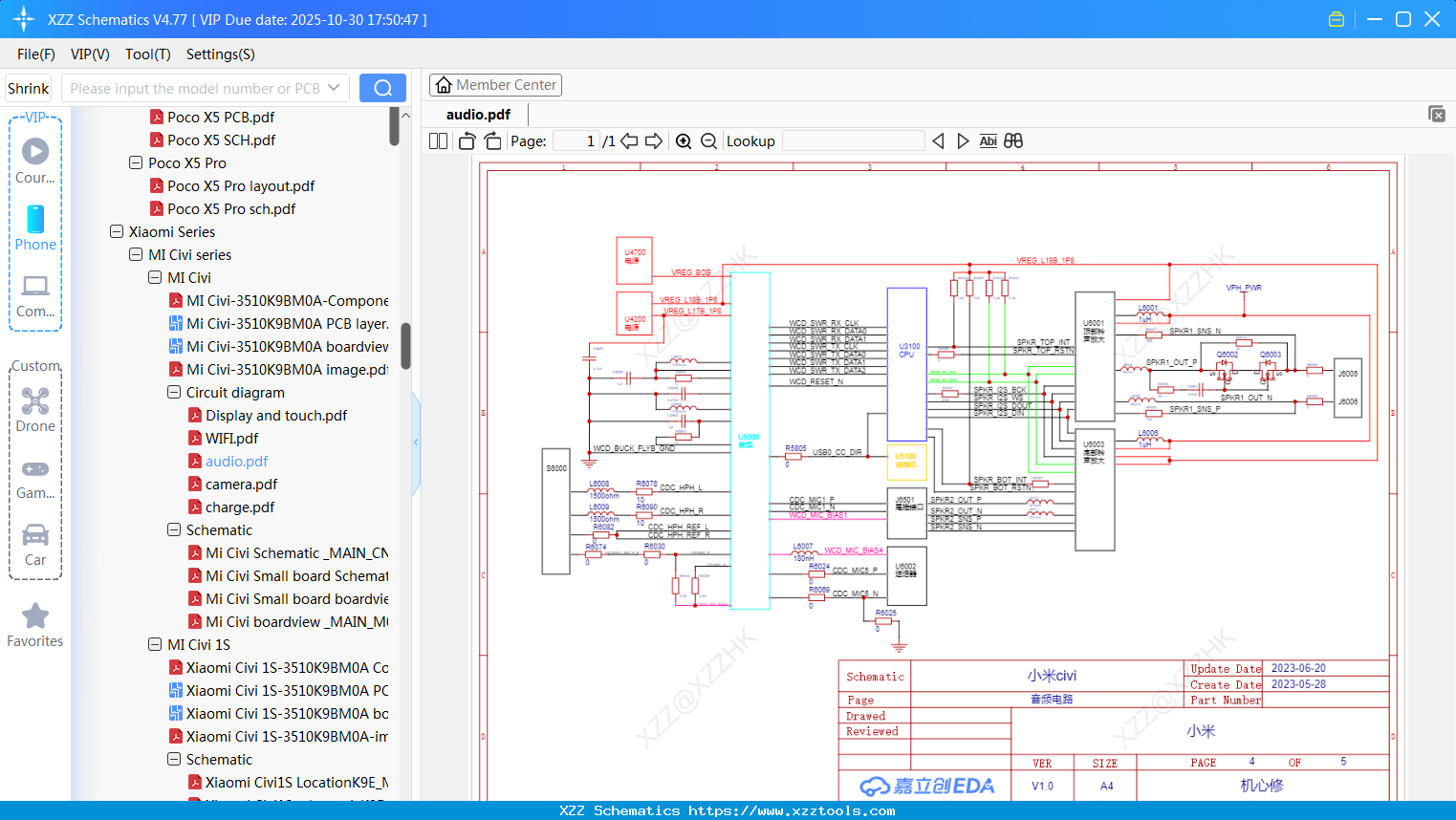
Task: Open the Tool(T) menu
Action: [x=147, y=54]
